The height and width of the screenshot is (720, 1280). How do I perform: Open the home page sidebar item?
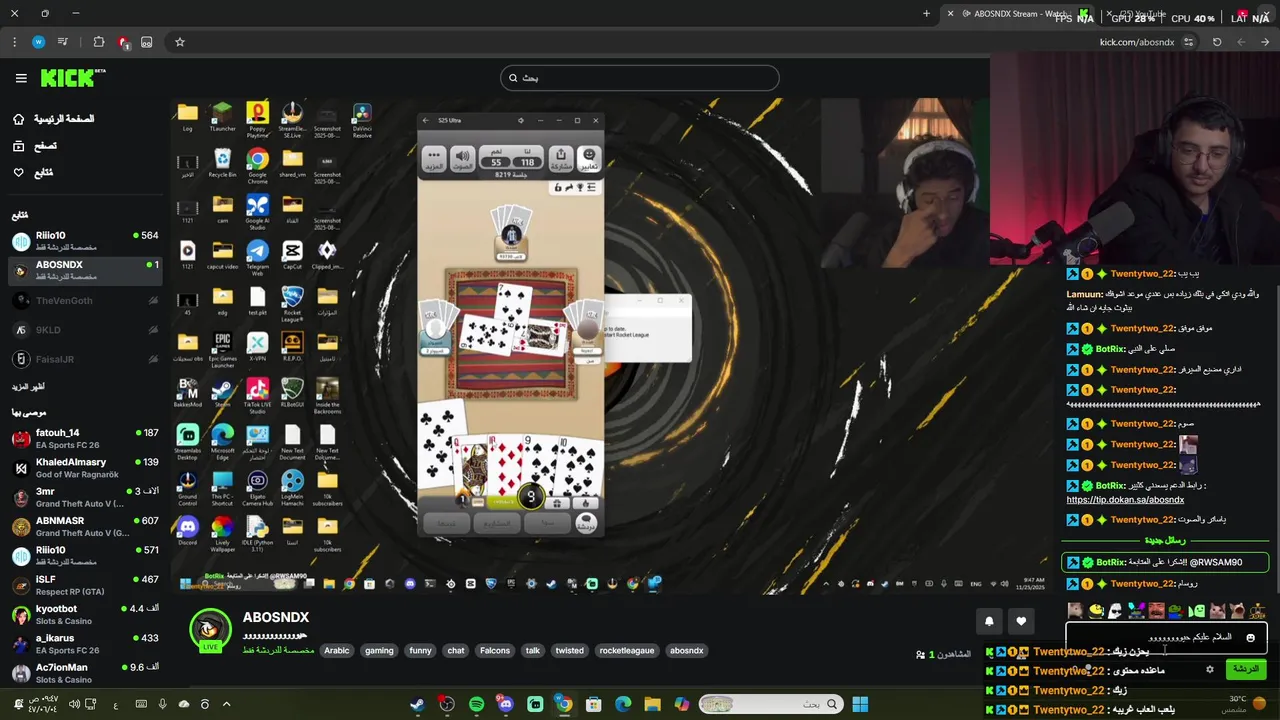coord(53,119)
